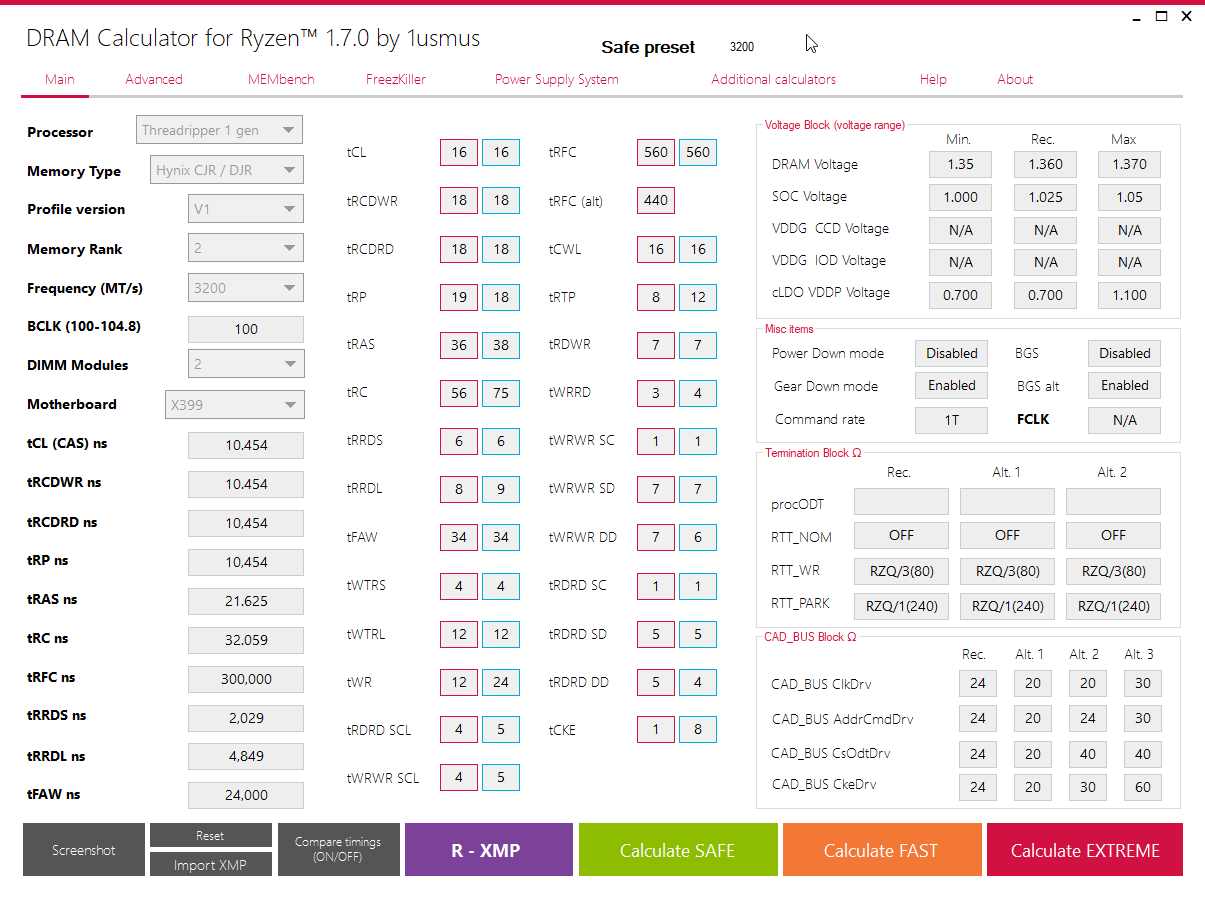This screenshot has height=907, width=1205.
Task: Click the Command rate 1T field
Action: 951,420
